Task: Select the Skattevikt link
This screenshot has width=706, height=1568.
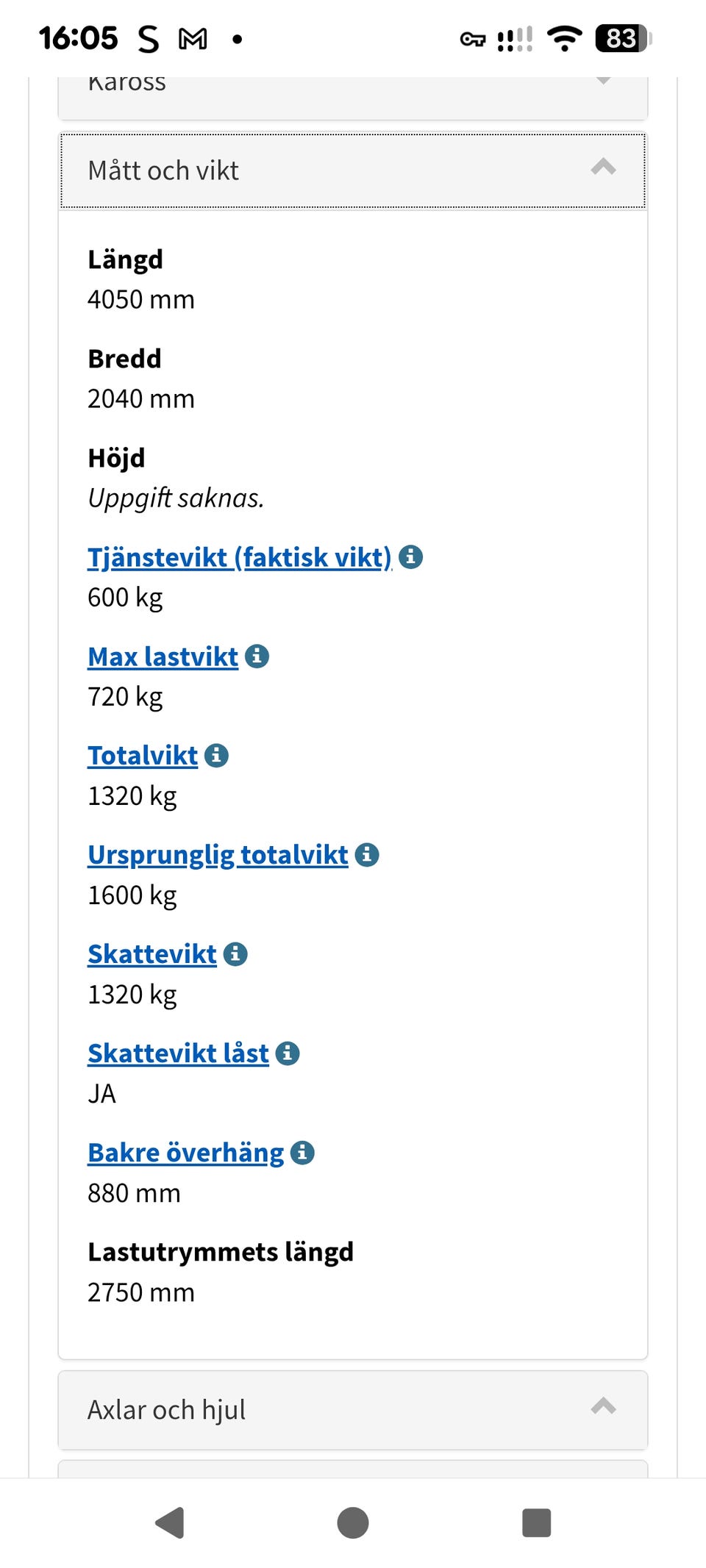Action: tap(152, 954)
